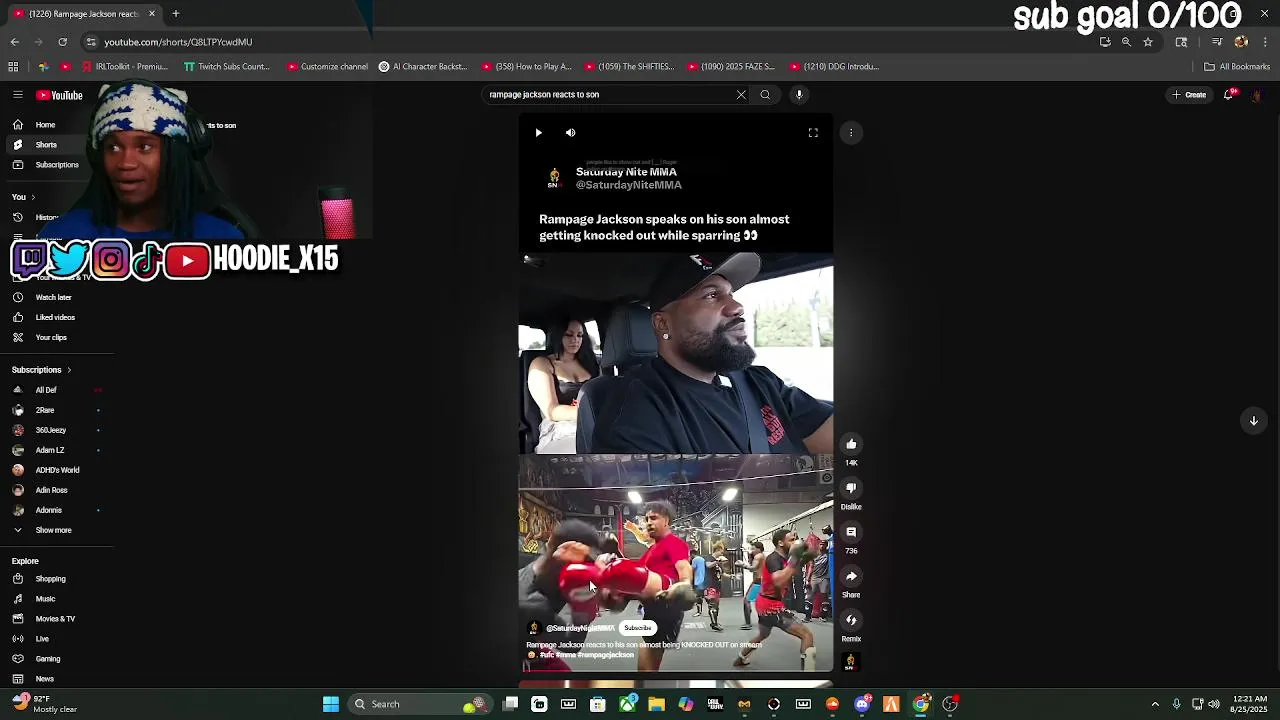Open the DDG Introdu... bookmark
Screen dimensions: 1280x720
[x=833, y=67]
